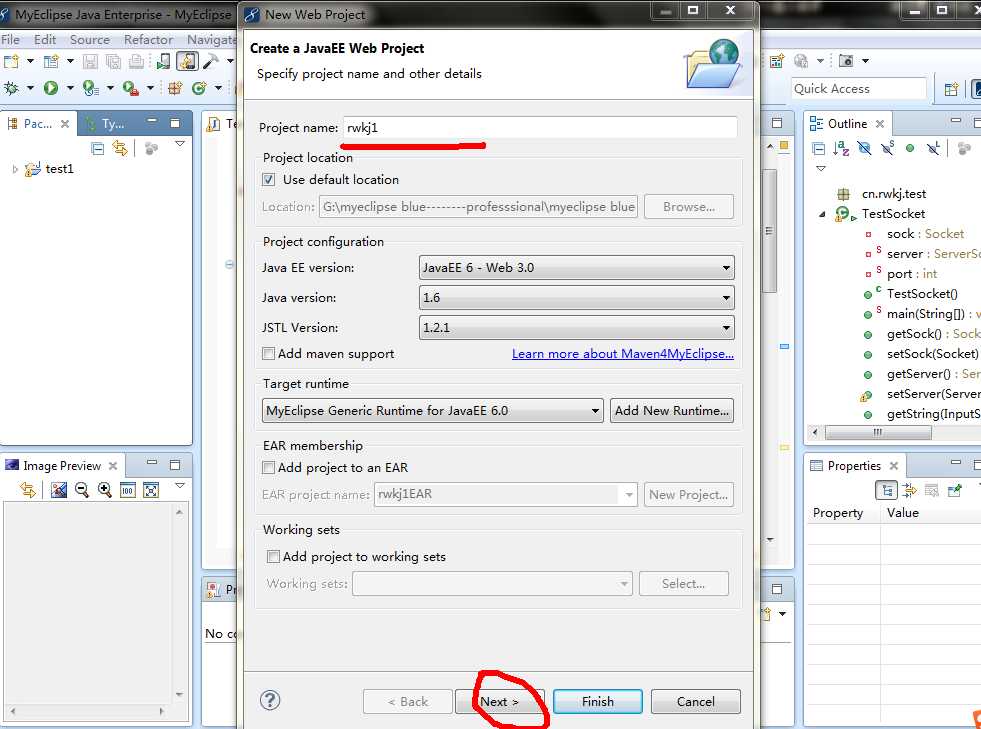The width and height of the screenshot is (981, 729).
Task: Click the Cancel button
Action: (695, 701)
